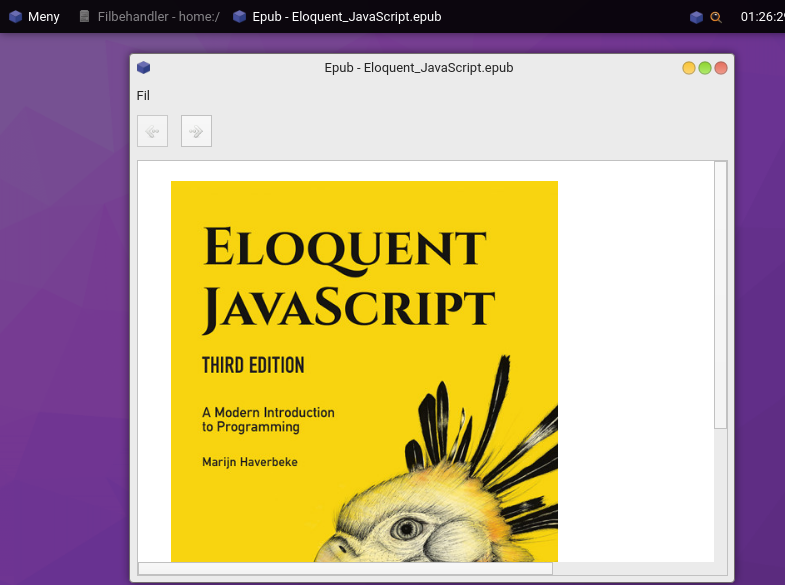The height and width of the screenshot is (585, 785).
Task: Maximize the Epub window with green button
Action: click(705, 68)
